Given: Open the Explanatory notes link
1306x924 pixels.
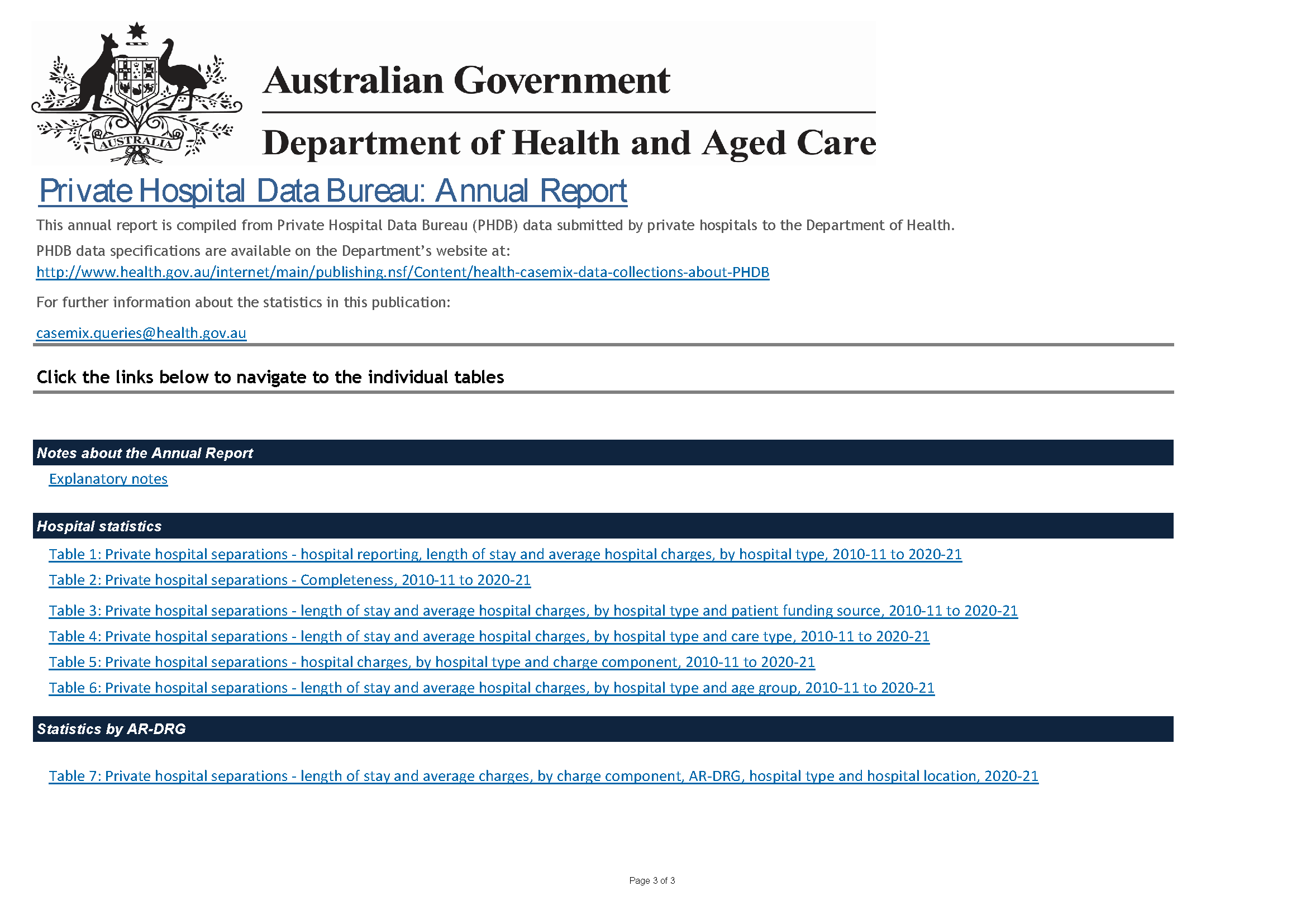Looking at the screenshot, I should [x=108, y=479].
